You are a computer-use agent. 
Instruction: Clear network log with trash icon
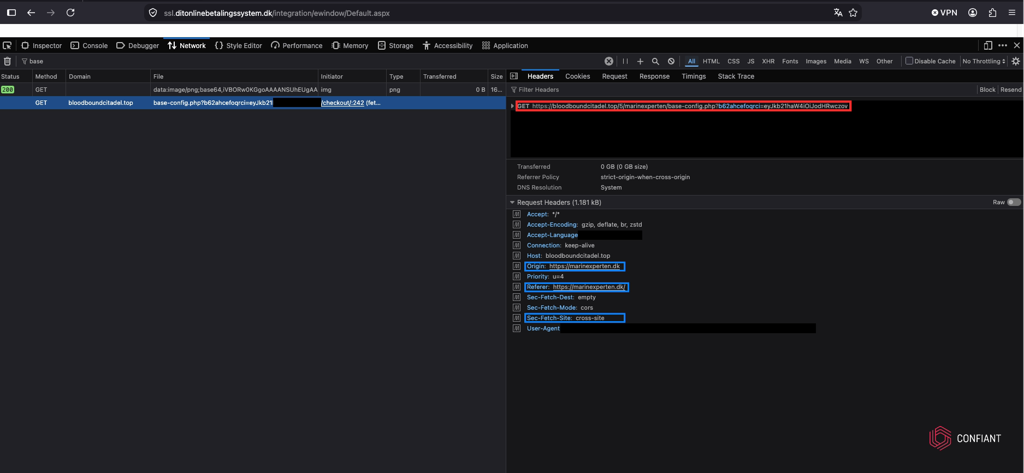7,61
